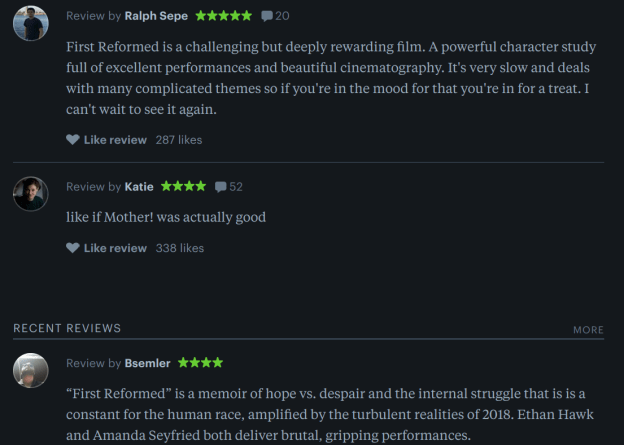Screen dimensions: 624x445
Task: Open Bsemler's profile avatar
Action: coord(31,370)
